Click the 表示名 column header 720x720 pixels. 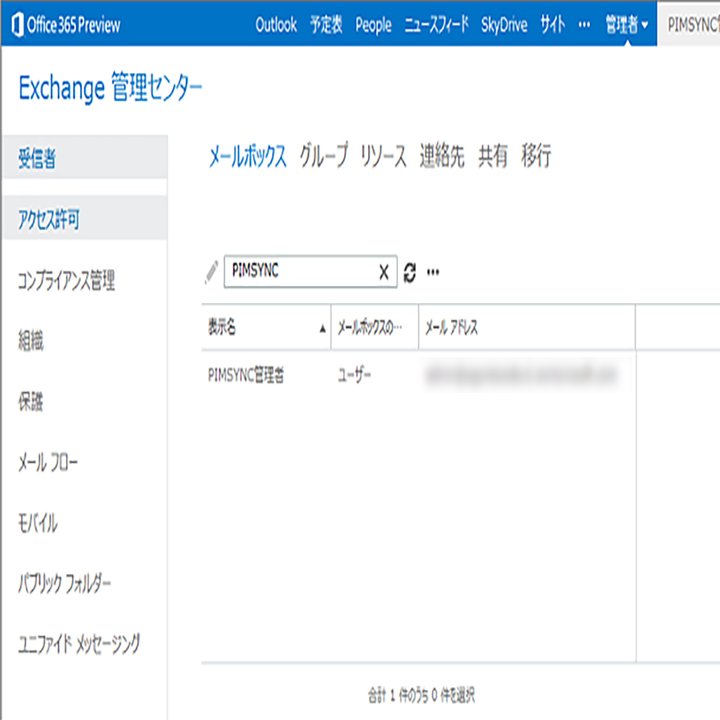pyautogui.click(x=266, y=327)
